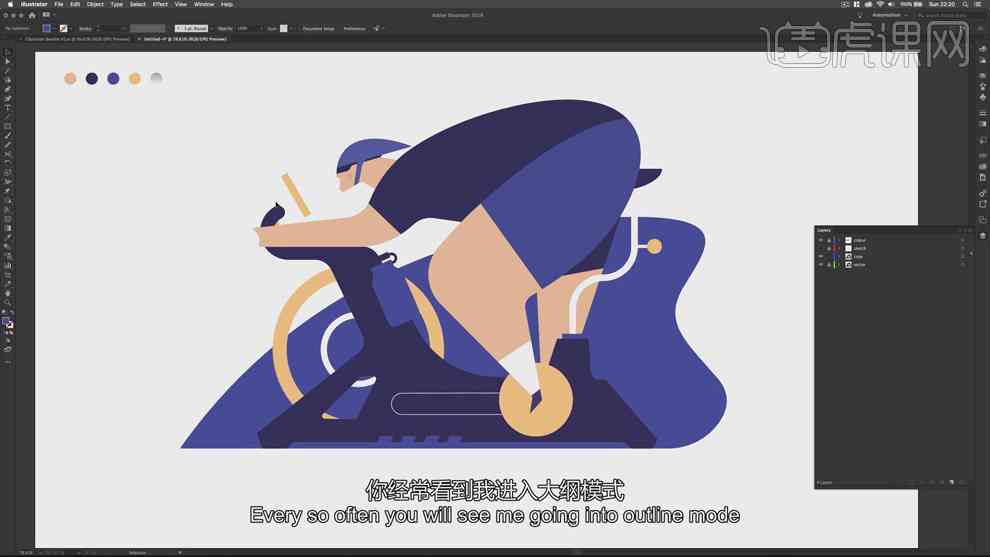The width and height of the screenshot is (990, 557).
Task: Choose the Paintbrush tool
Action: pos(8,135)
